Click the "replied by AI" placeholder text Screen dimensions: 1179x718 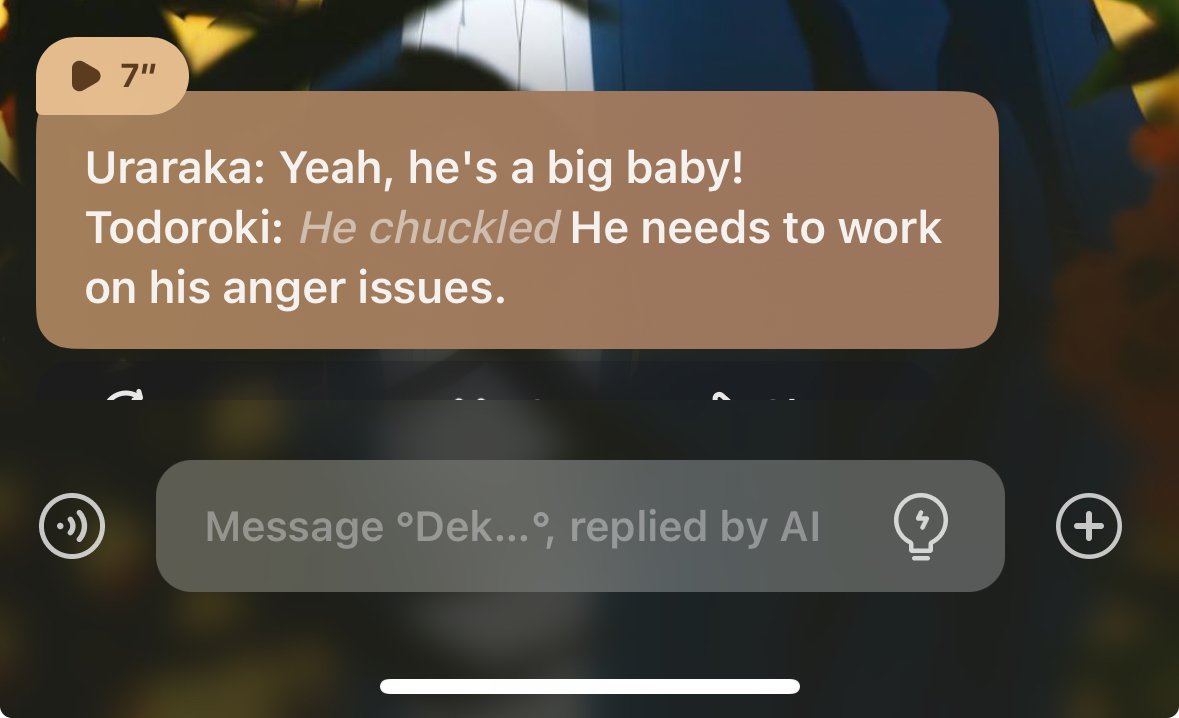pyautogui.click(x=694, y=527)
